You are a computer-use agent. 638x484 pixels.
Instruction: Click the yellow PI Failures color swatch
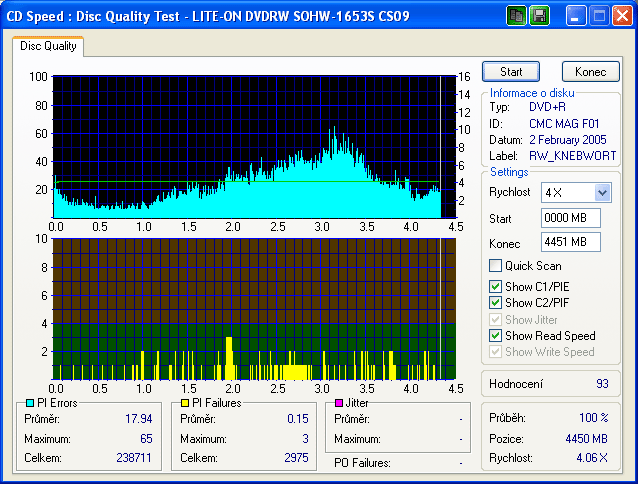point(184,402)
